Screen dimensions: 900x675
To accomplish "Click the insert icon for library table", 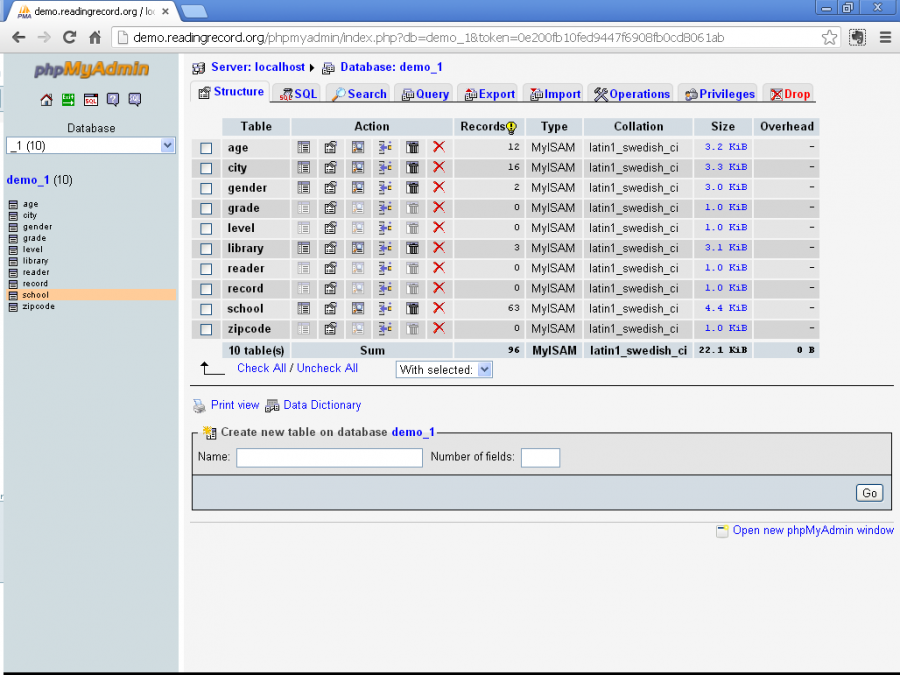I will (384, 248).
